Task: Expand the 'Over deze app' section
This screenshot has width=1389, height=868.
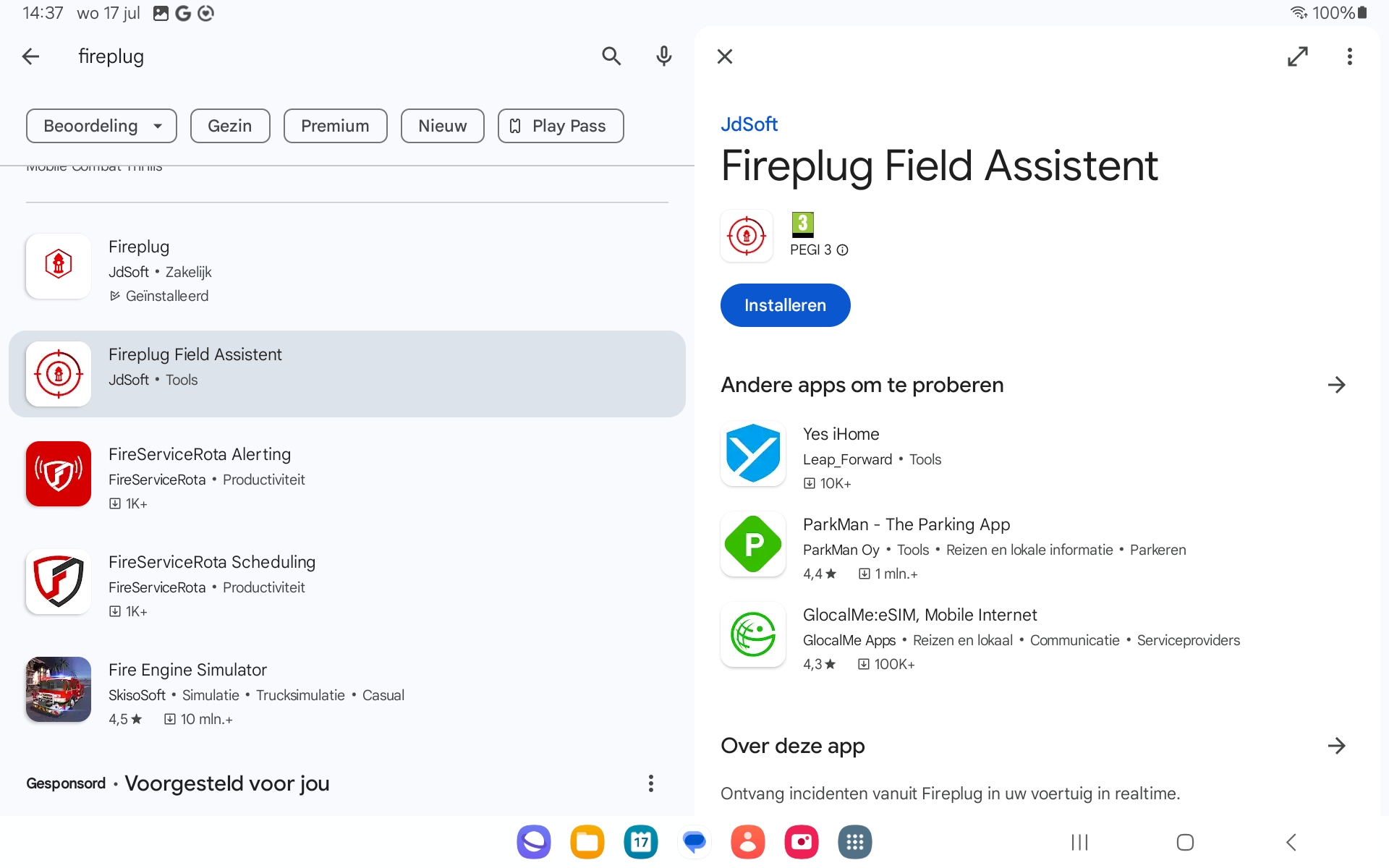Action: click(x=1336, y=746)
